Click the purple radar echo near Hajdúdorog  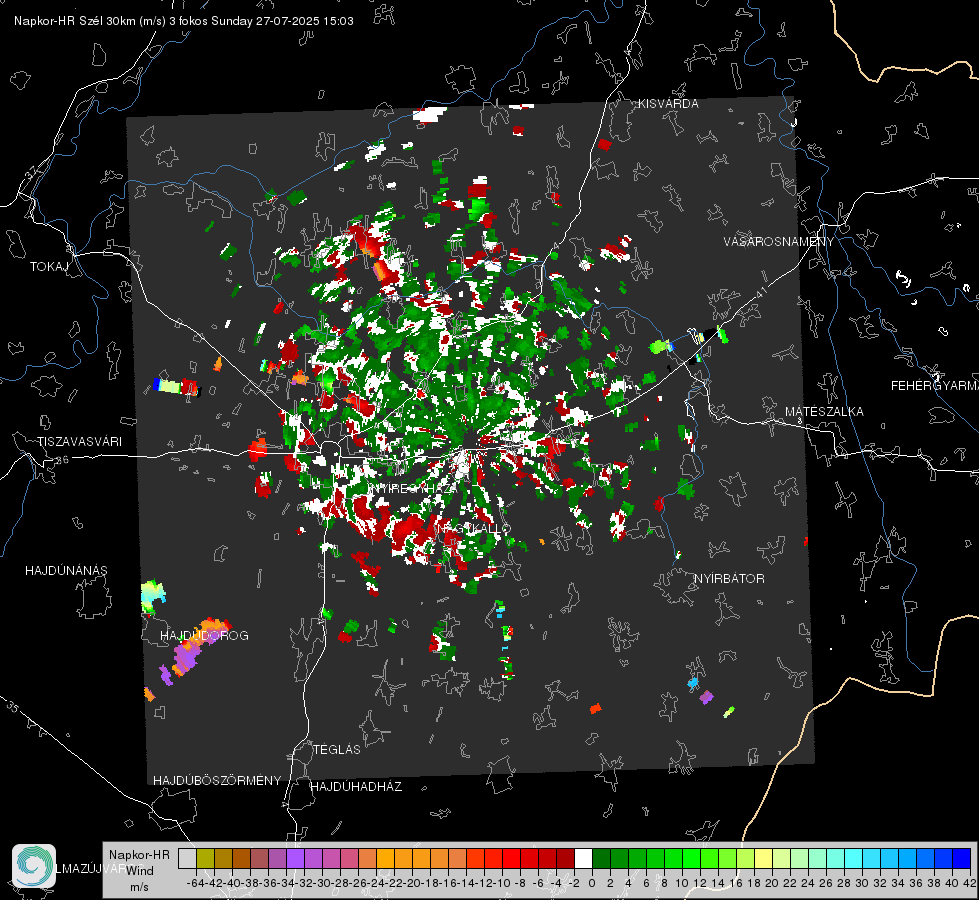point(186,657)
